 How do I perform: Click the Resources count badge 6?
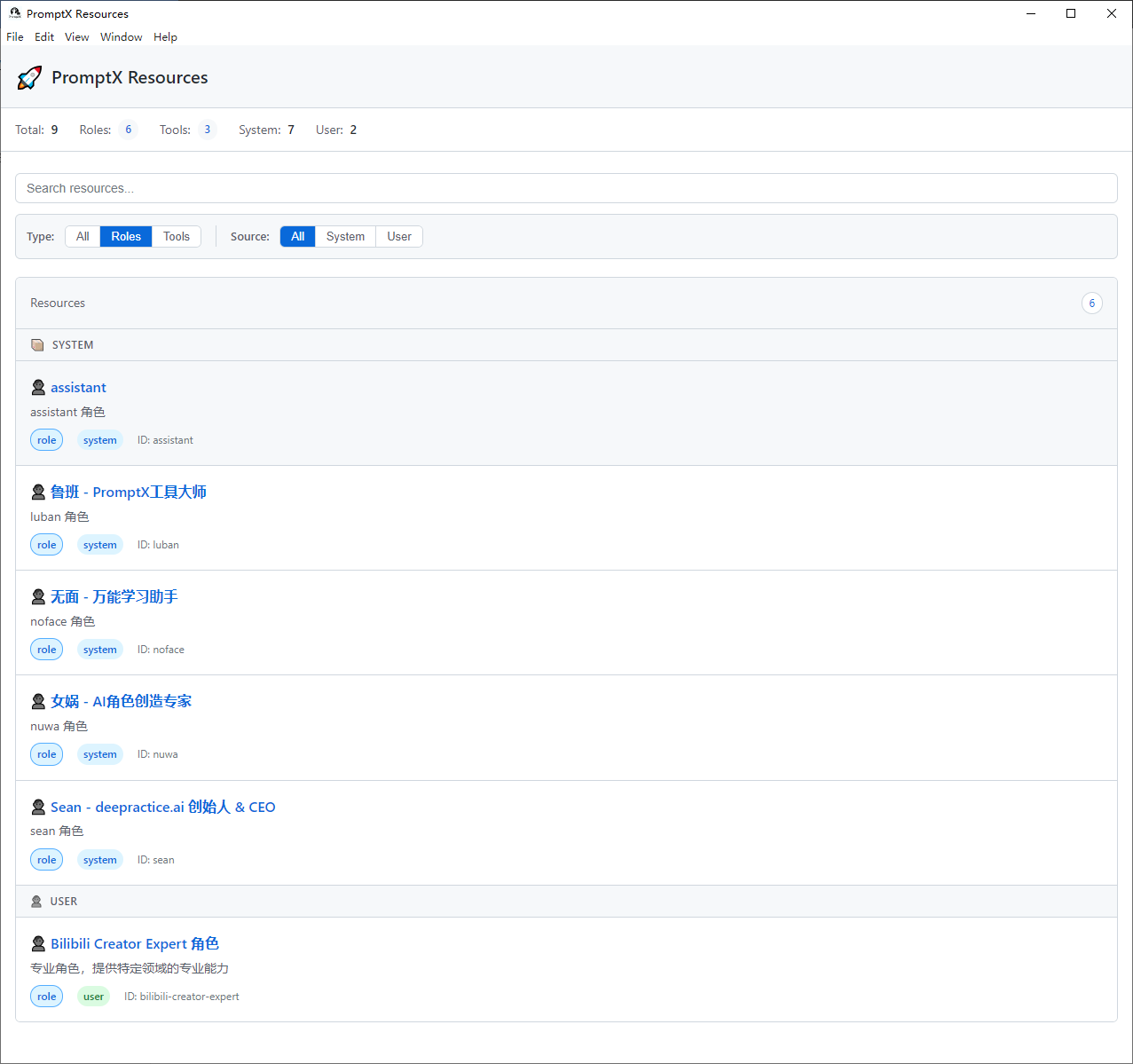(1092, 303)
